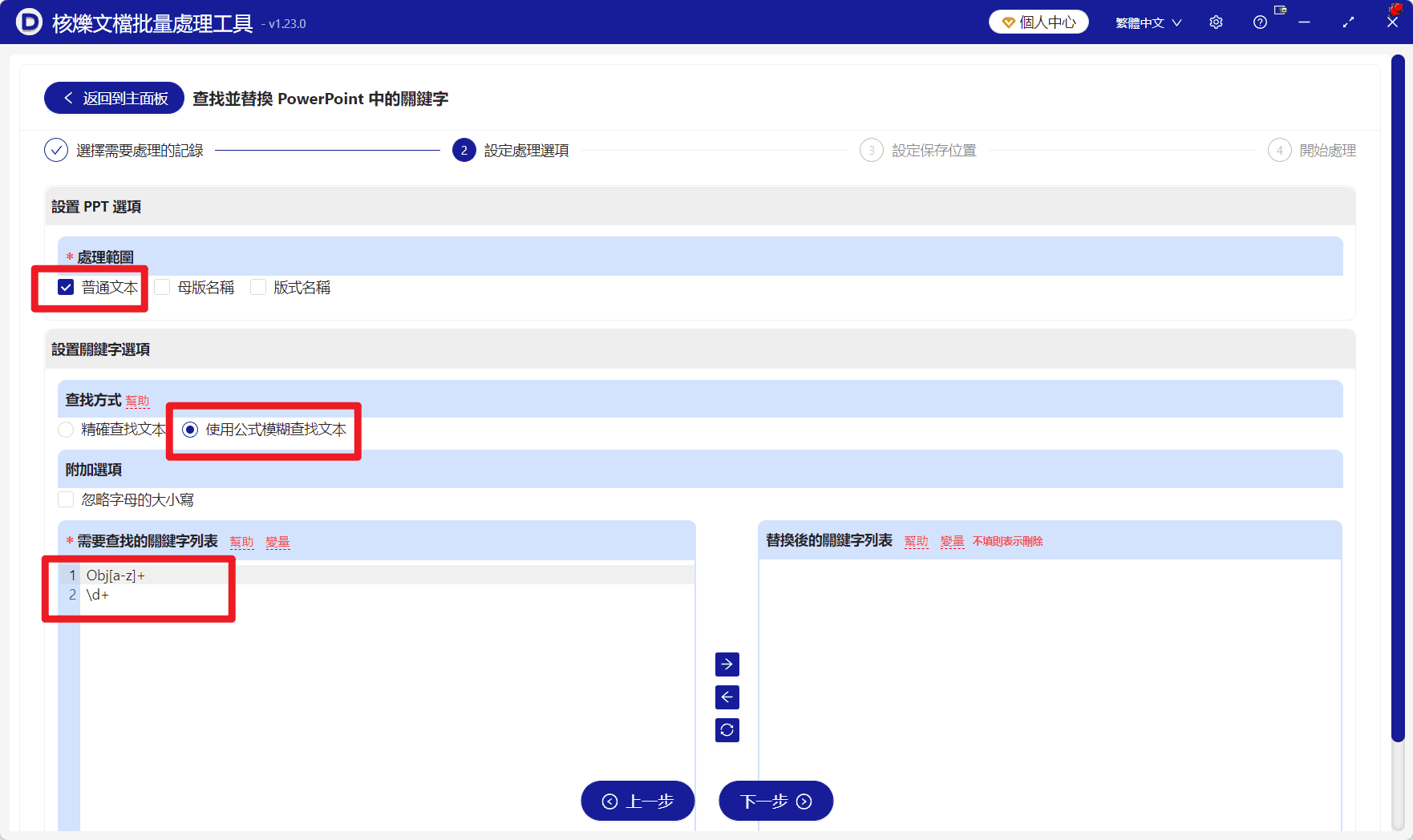Screen dimensions: 1413x840
Task: Select the 精確查找文本 radio button
Action: coord(66,430)
